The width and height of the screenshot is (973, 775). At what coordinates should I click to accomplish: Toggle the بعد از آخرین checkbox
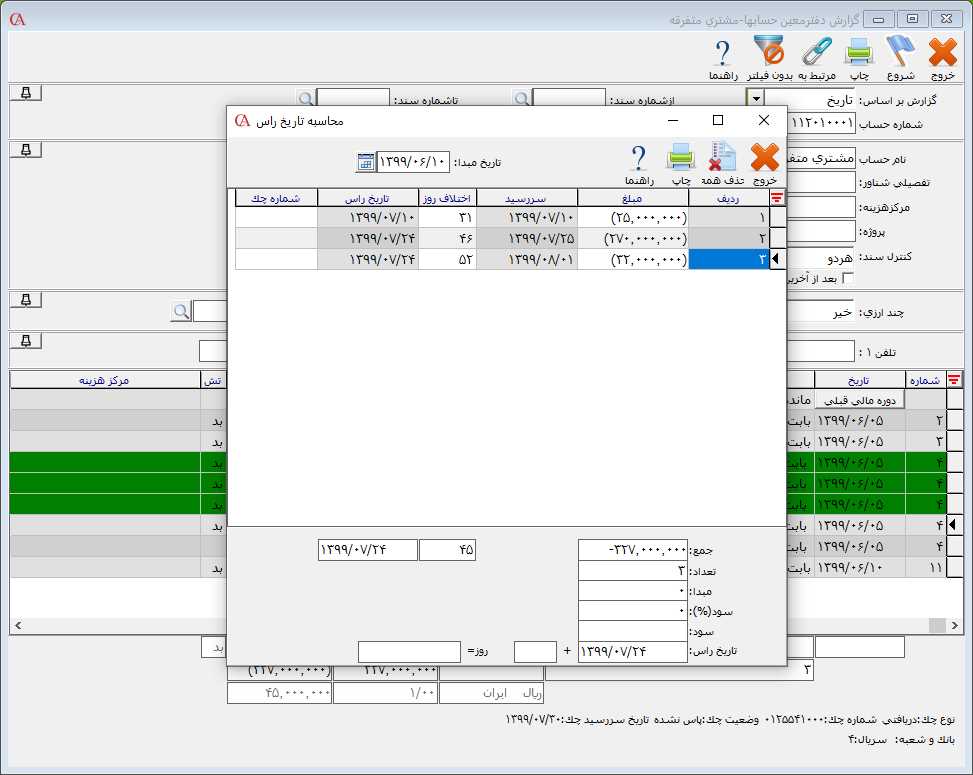[x=848, y=278]
